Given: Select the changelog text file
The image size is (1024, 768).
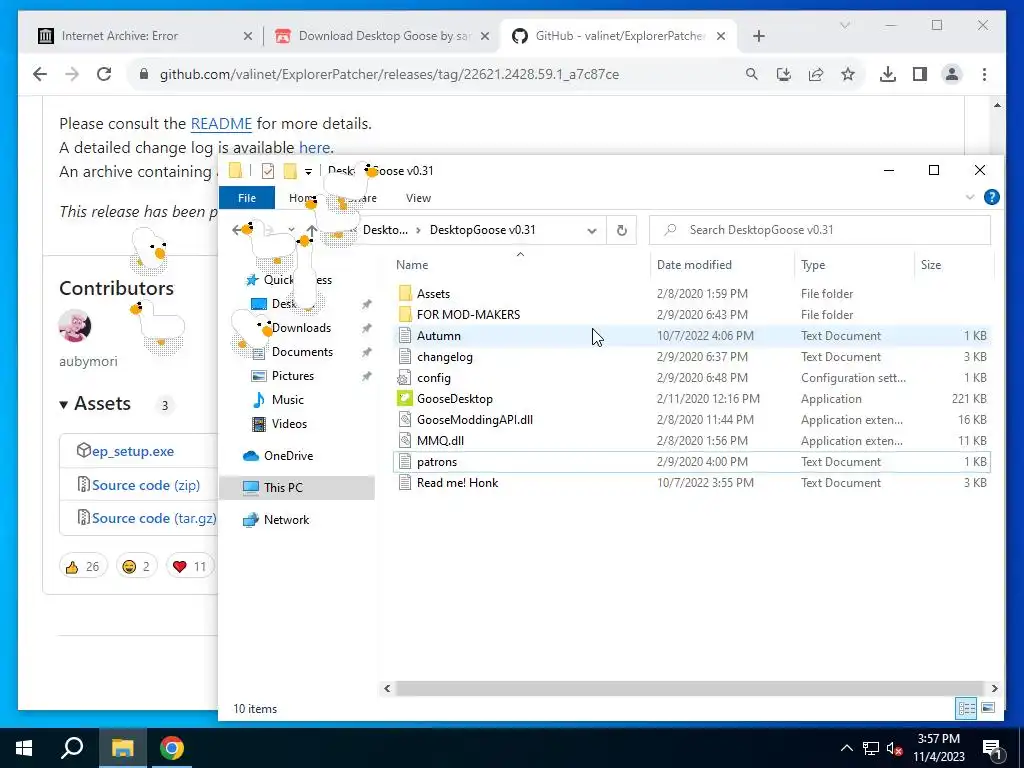Looking at the screenshot, I should (445, 357).
